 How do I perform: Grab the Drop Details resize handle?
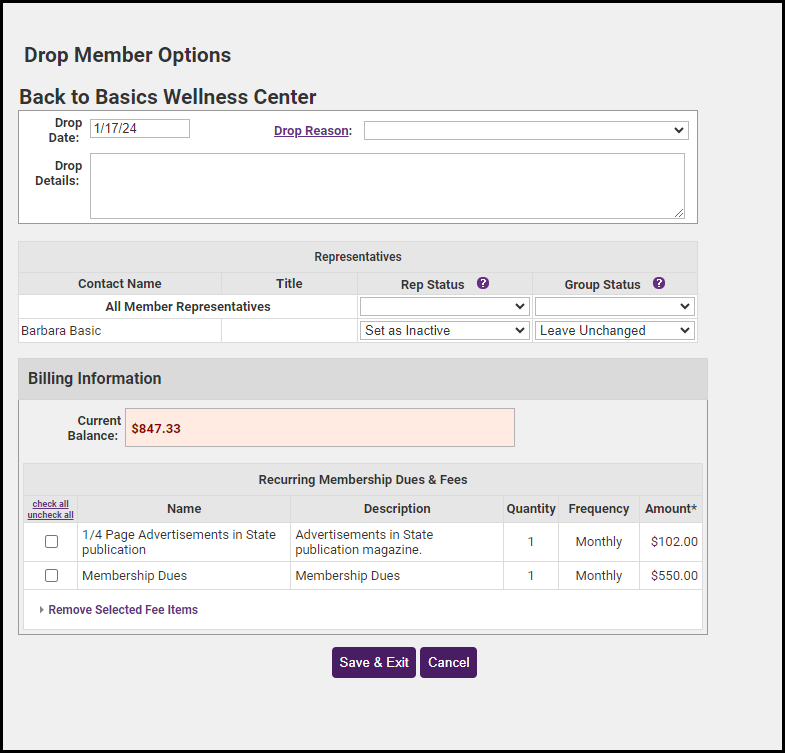(679, 213)
